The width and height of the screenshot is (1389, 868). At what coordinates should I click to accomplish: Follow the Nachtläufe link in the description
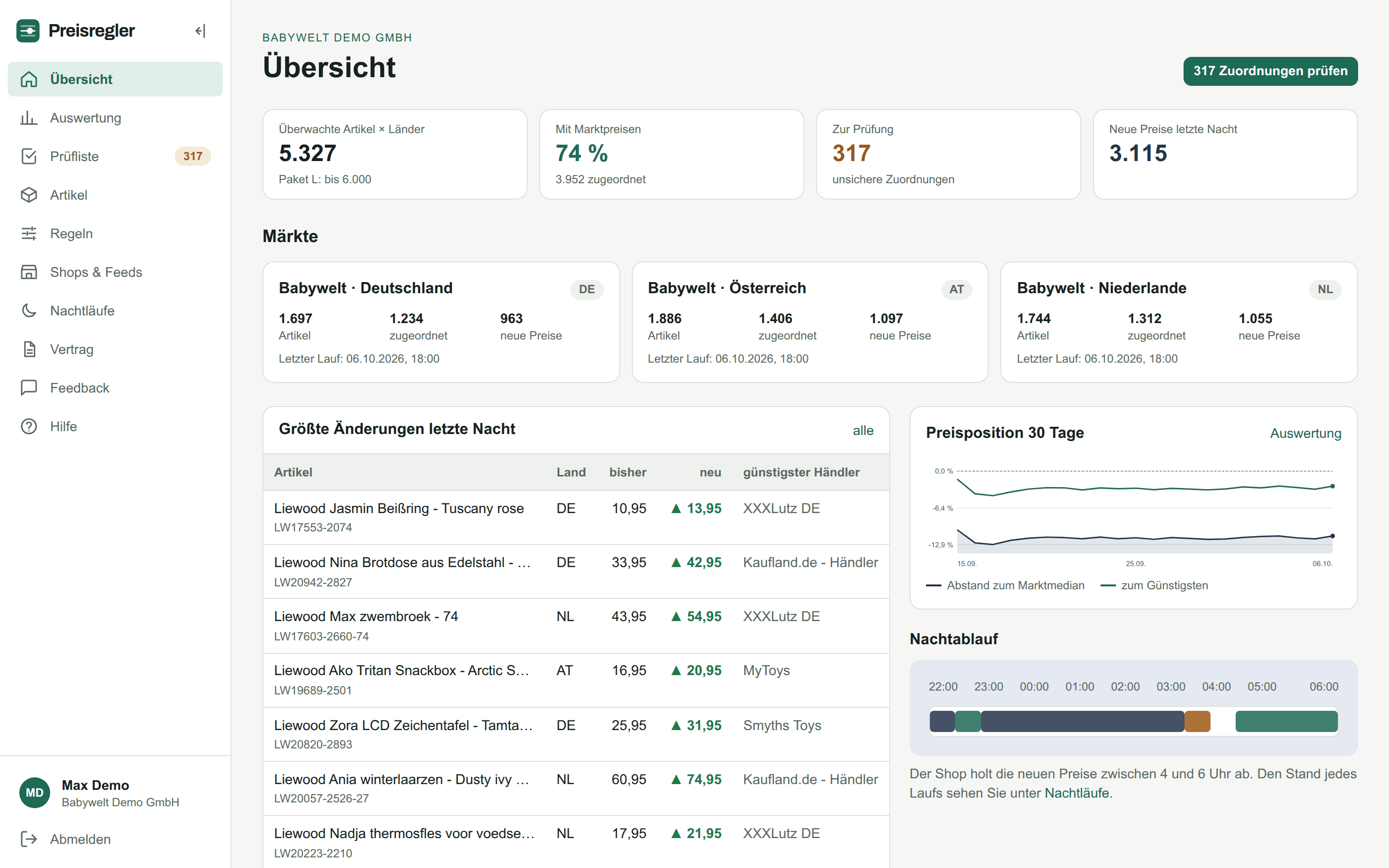pyautogui.click(x=1076, y=793)
